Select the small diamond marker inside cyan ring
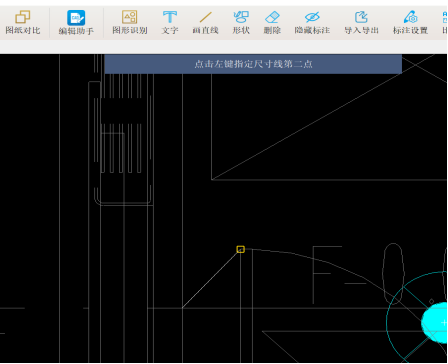 pos(431,301)
